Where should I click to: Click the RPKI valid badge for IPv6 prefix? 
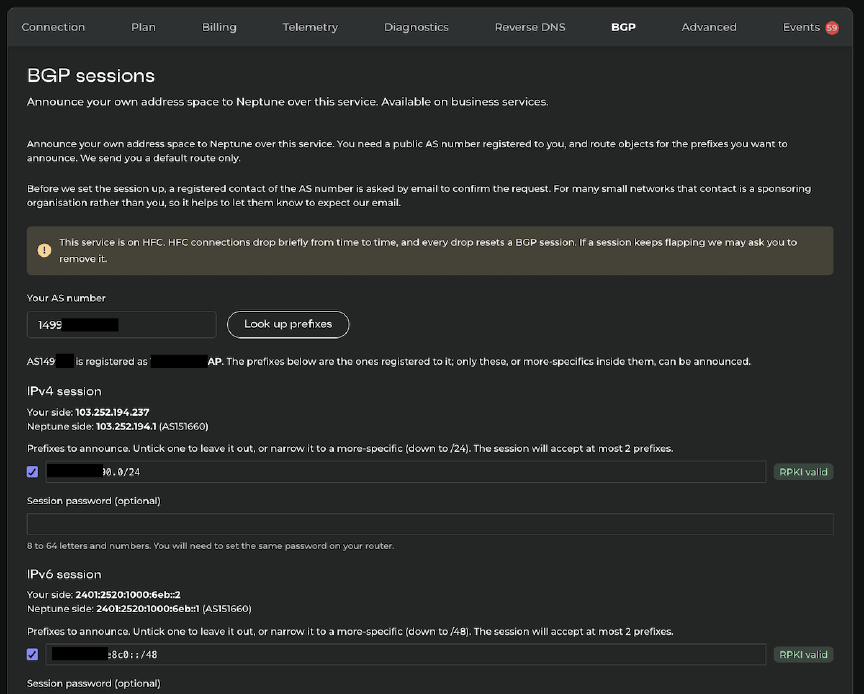click(x=803, y=654)
